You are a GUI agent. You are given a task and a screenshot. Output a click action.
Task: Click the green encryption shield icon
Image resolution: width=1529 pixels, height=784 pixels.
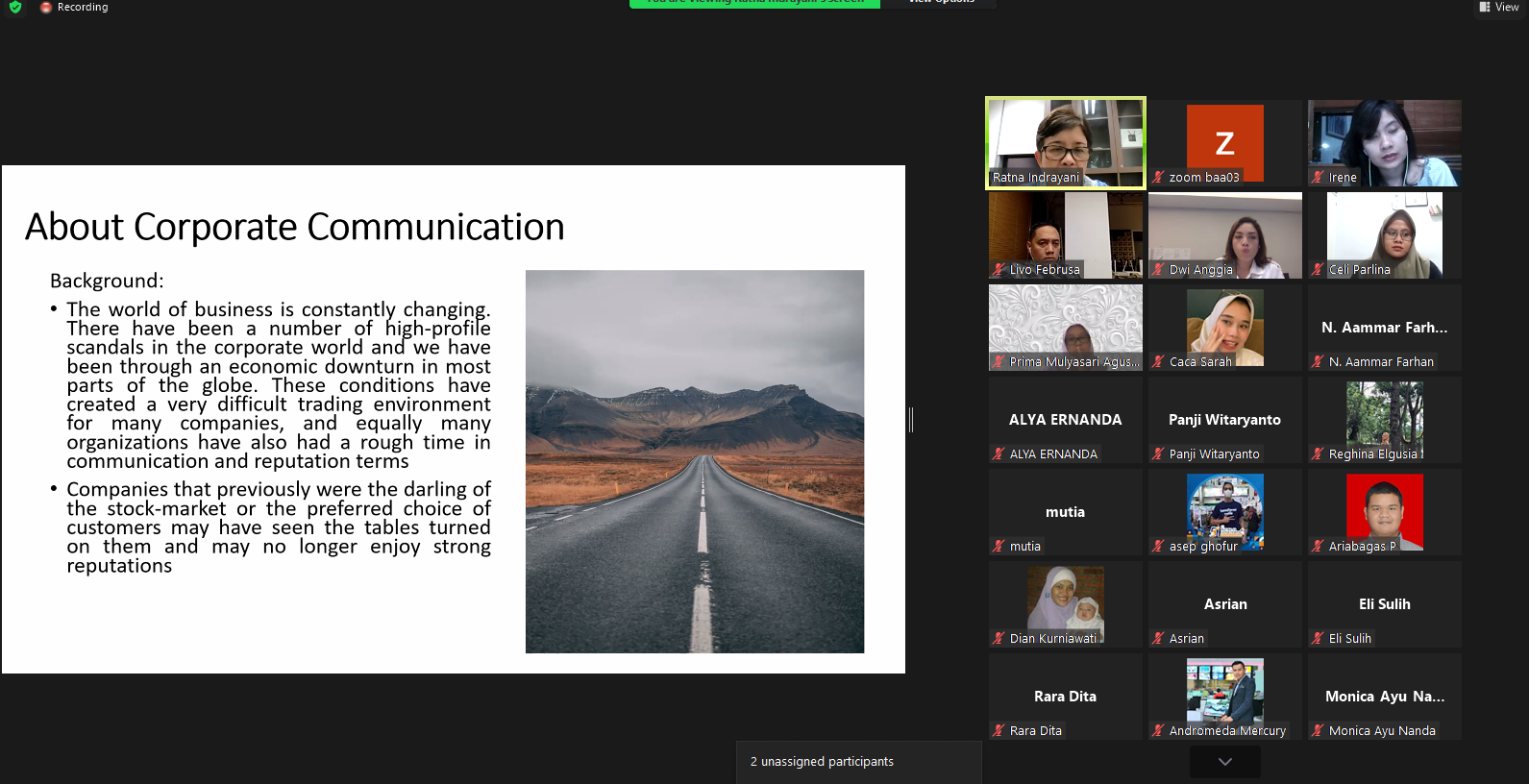click(x=15, y=7)
